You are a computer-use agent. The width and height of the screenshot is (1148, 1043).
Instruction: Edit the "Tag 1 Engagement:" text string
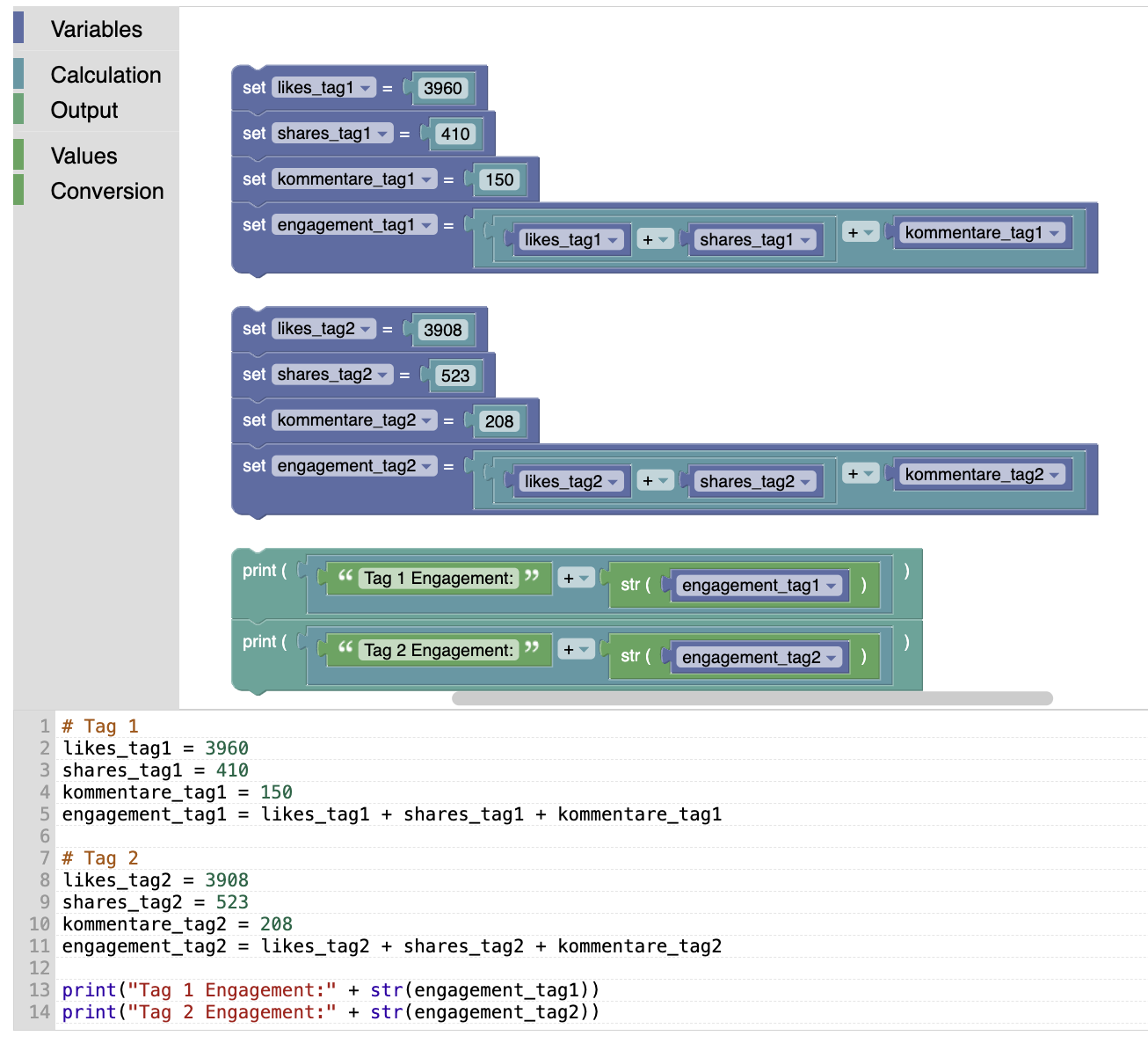tap(438, 578)
